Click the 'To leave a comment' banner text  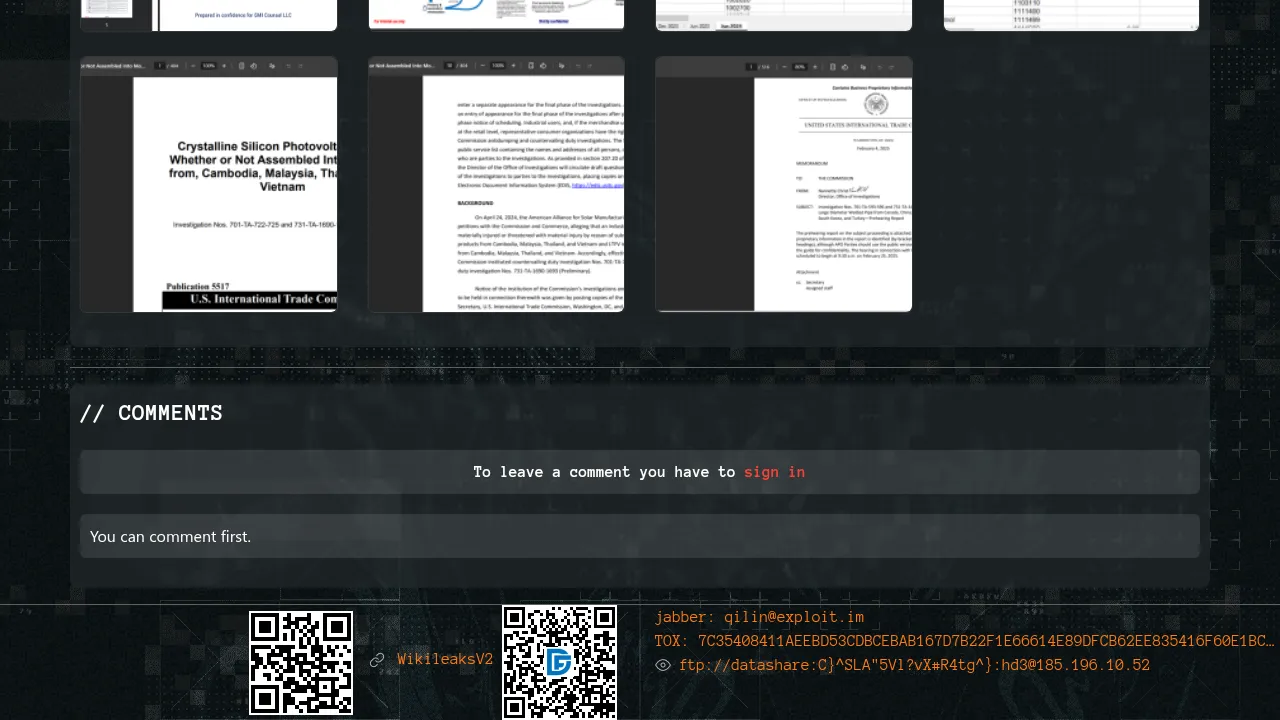click(604, 472)
